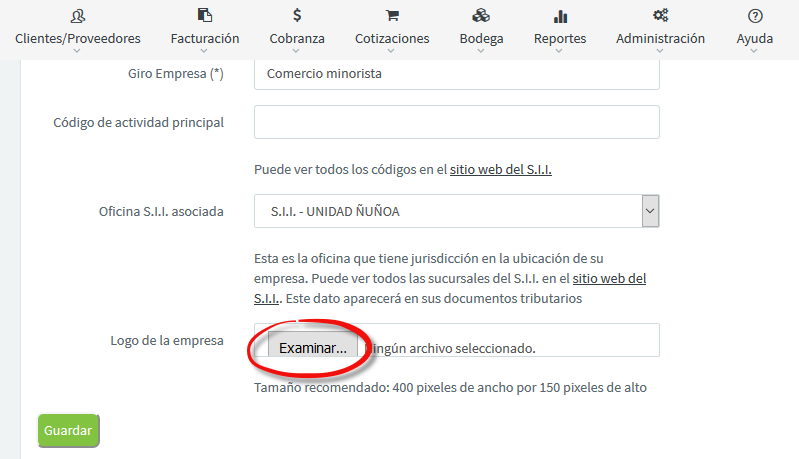Open the Administración menu label

click(660, 38)
